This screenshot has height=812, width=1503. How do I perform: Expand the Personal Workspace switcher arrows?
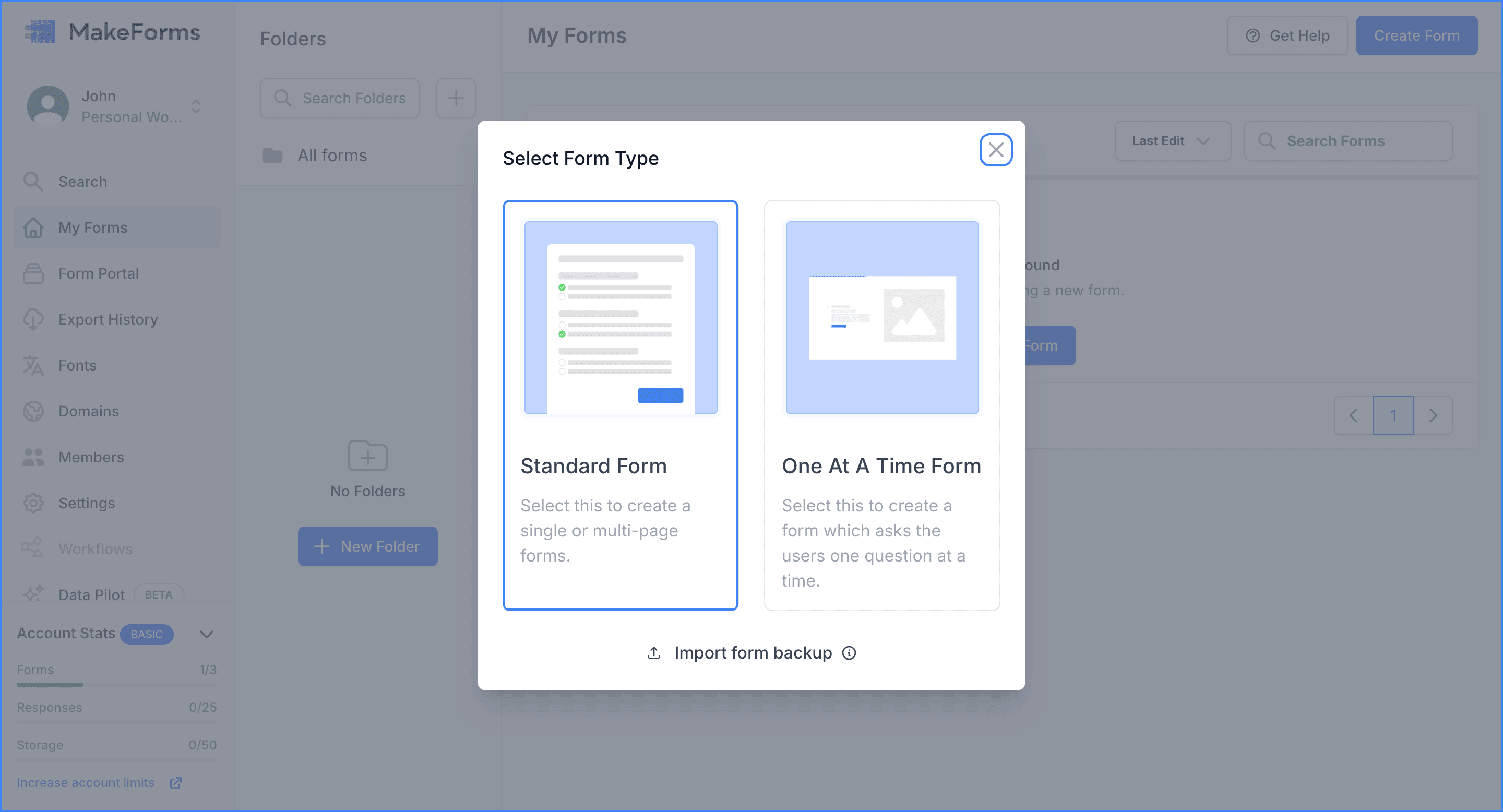(196, 106)
